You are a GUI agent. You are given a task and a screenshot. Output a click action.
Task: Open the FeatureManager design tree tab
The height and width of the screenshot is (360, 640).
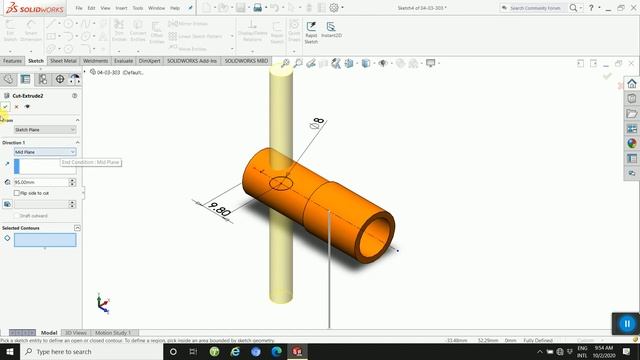[x=9, y=79]
